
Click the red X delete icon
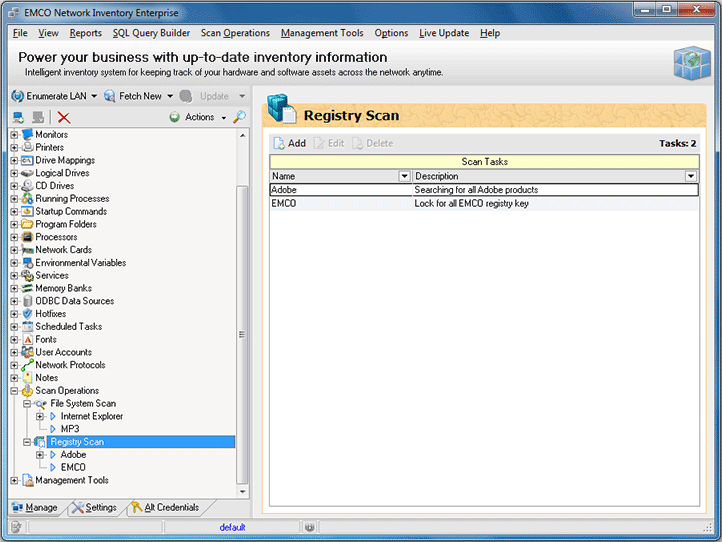[x=64, y=117]
